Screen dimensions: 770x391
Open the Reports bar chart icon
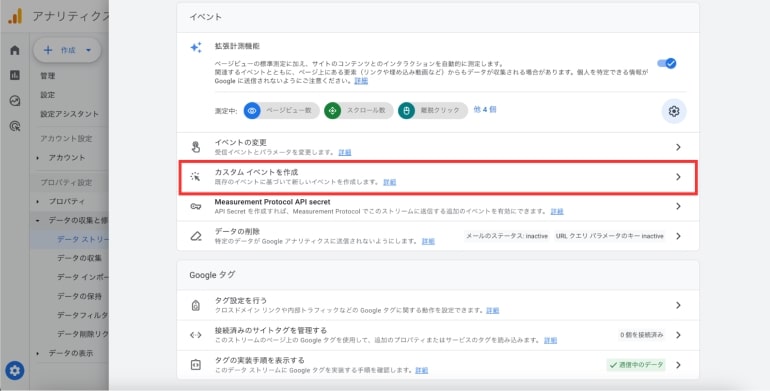pyautogui.click(x=15, y=75)
